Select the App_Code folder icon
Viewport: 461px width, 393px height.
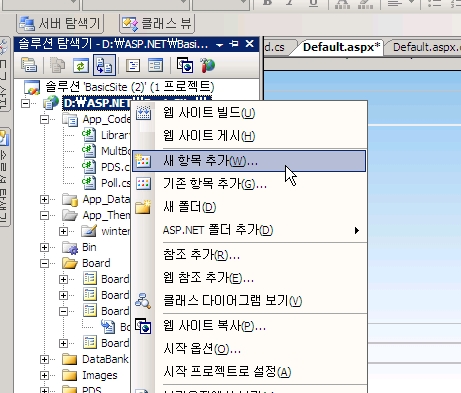coord(70,119)
